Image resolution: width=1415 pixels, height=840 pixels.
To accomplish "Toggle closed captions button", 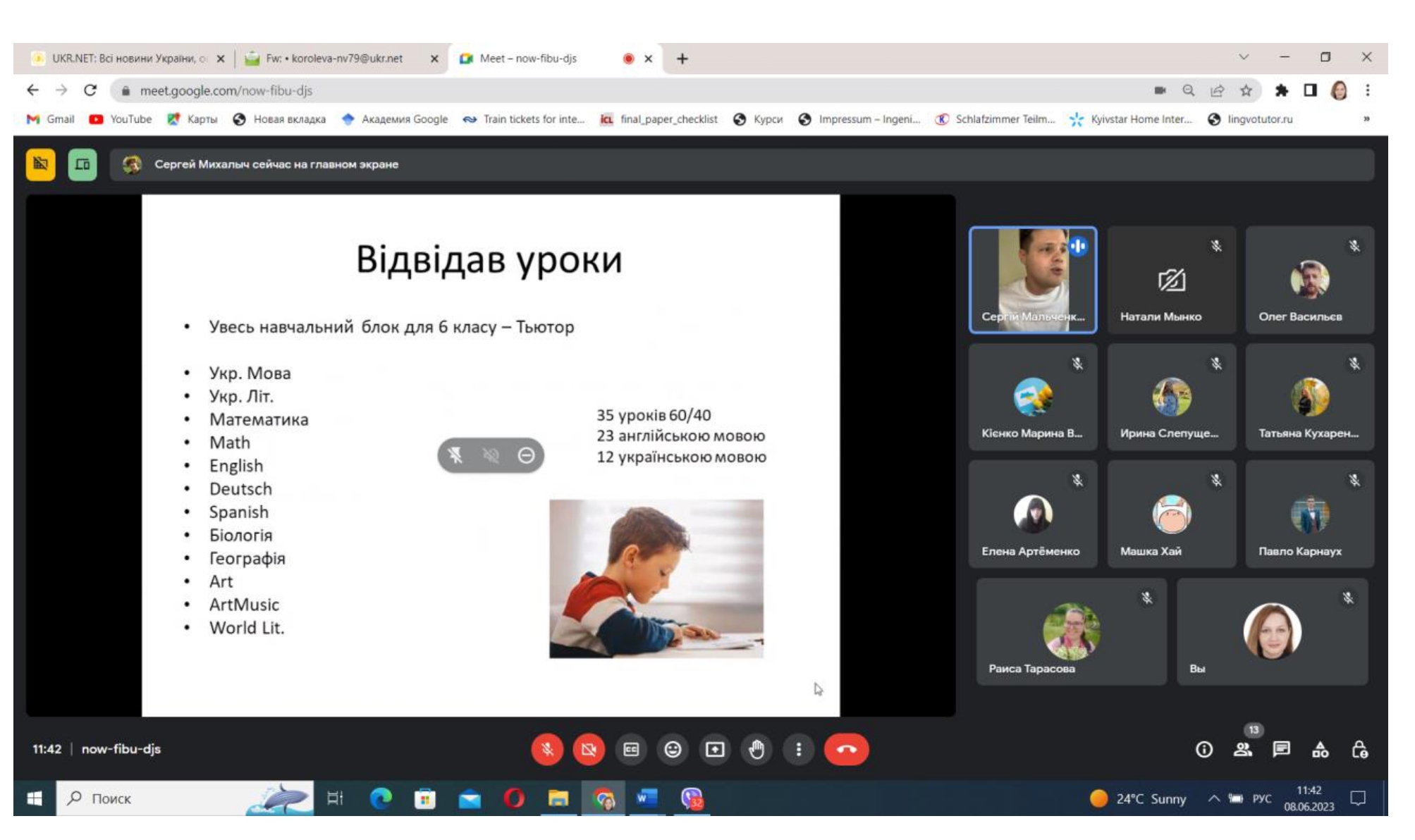I will (631, 749).
